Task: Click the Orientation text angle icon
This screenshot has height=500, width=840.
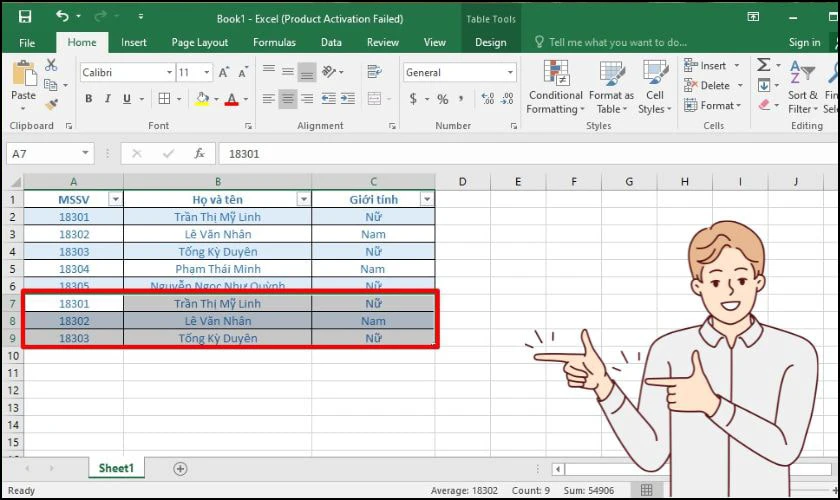Action: tap(328, 71)
